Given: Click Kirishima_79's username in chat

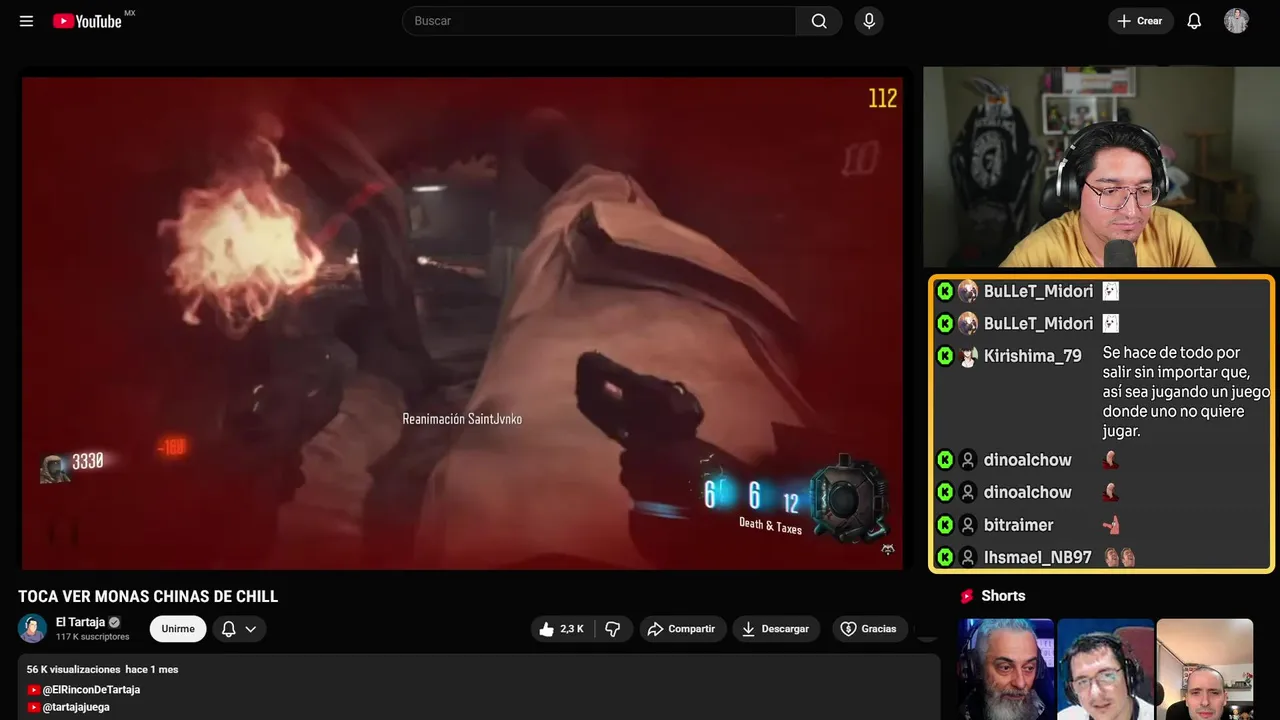Looking at the screenshot, I should [x=1033, y=356].
